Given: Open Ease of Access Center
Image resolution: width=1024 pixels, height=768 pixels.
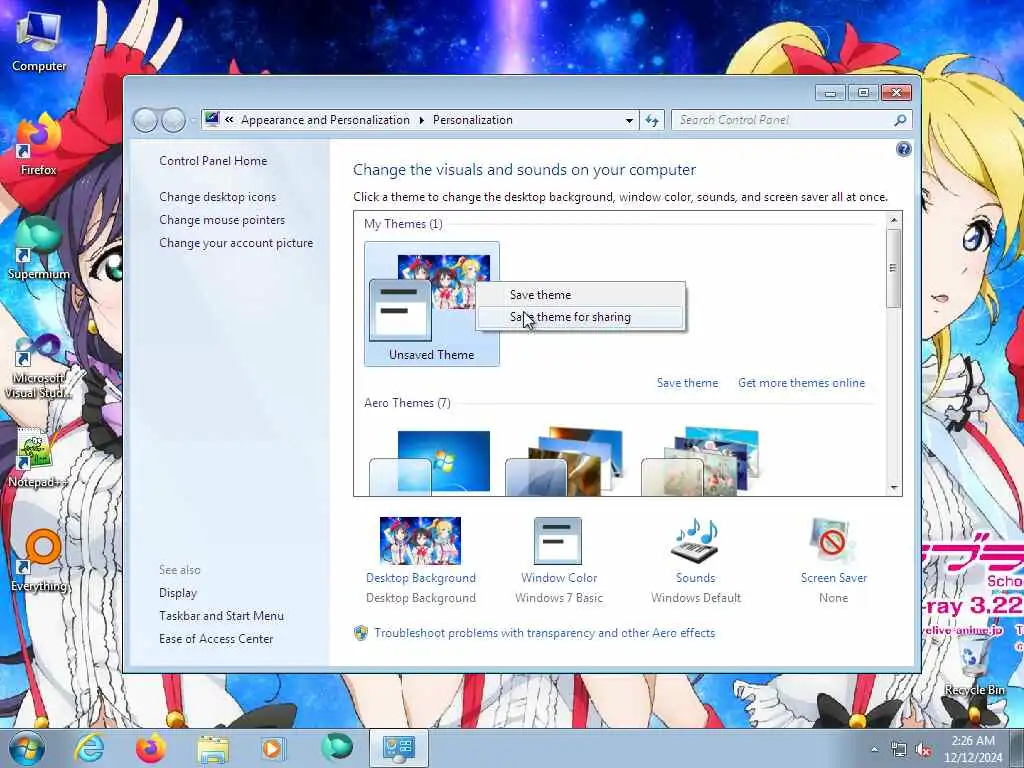Looking at the screenshot, I should coord(216,638).
